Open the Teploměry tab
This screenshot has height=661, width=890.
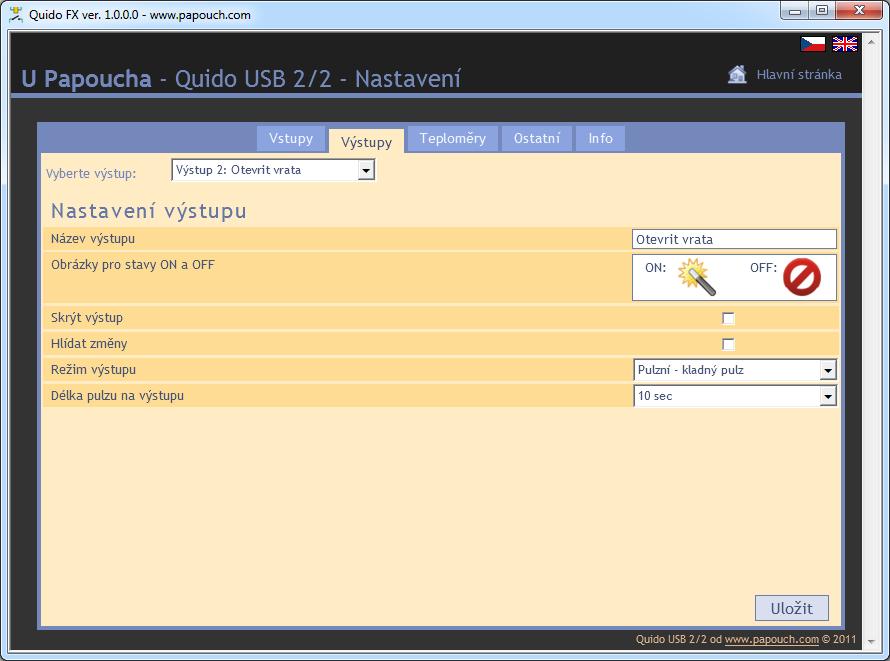click(452, 138)
